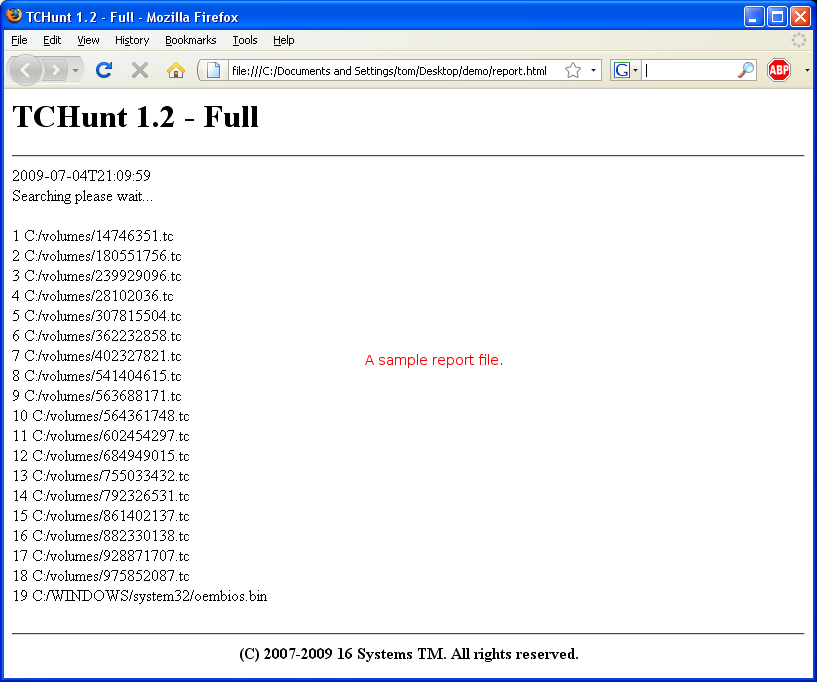Open the Edit menu
This screenshot has width=817, height=682.
point(52,40)
